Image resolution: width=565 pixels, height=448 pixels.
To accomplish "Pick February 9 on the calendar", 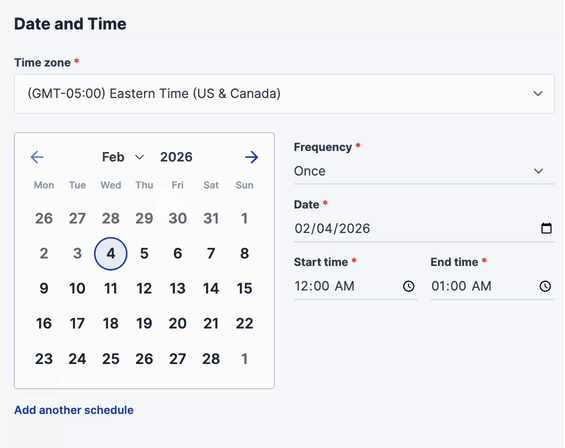I will [44, 288].
